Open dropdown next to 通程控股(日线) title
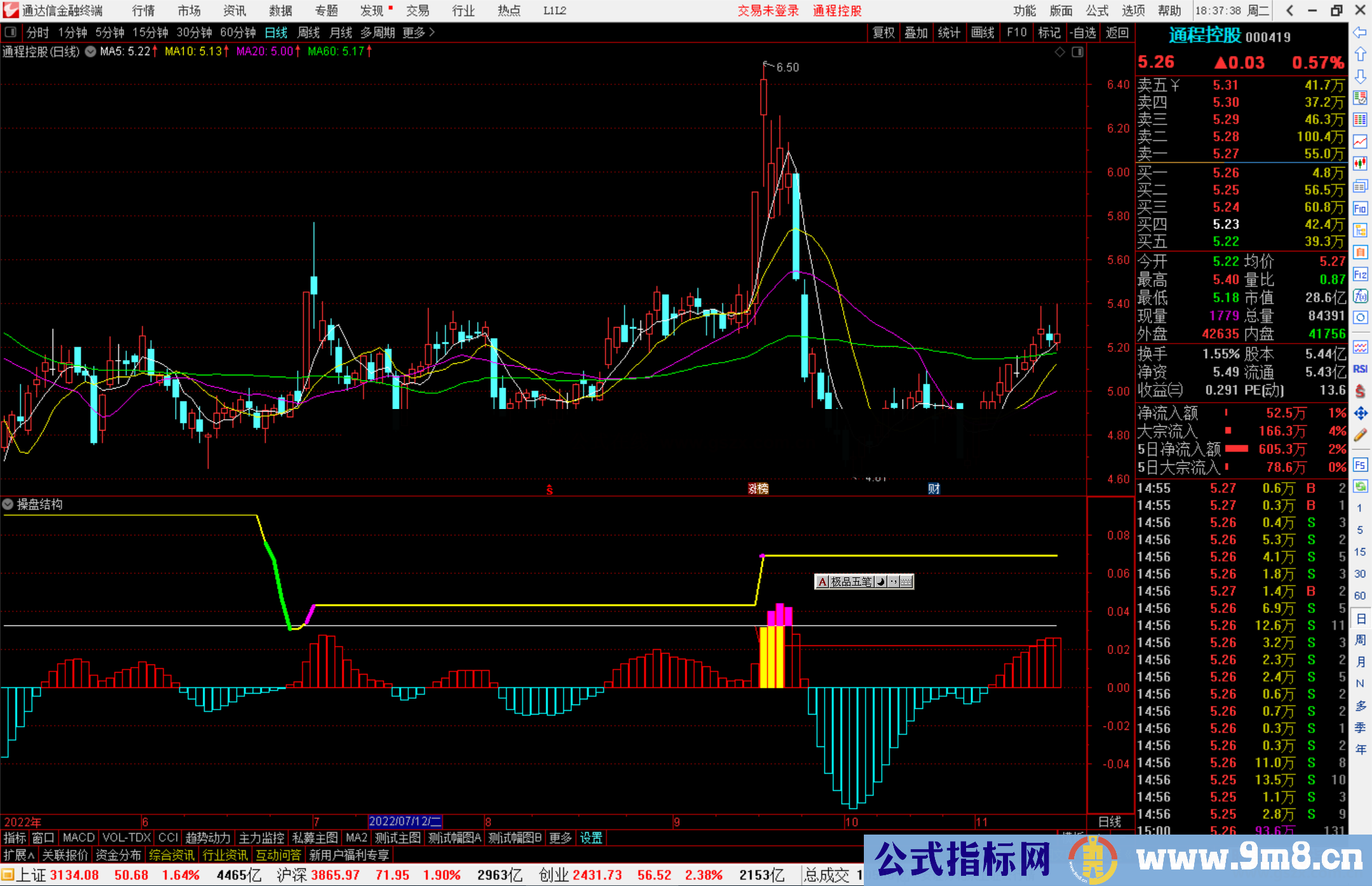Image resolution: width=1372 pixels, height=886 pixels. click(x=91, y=51)
